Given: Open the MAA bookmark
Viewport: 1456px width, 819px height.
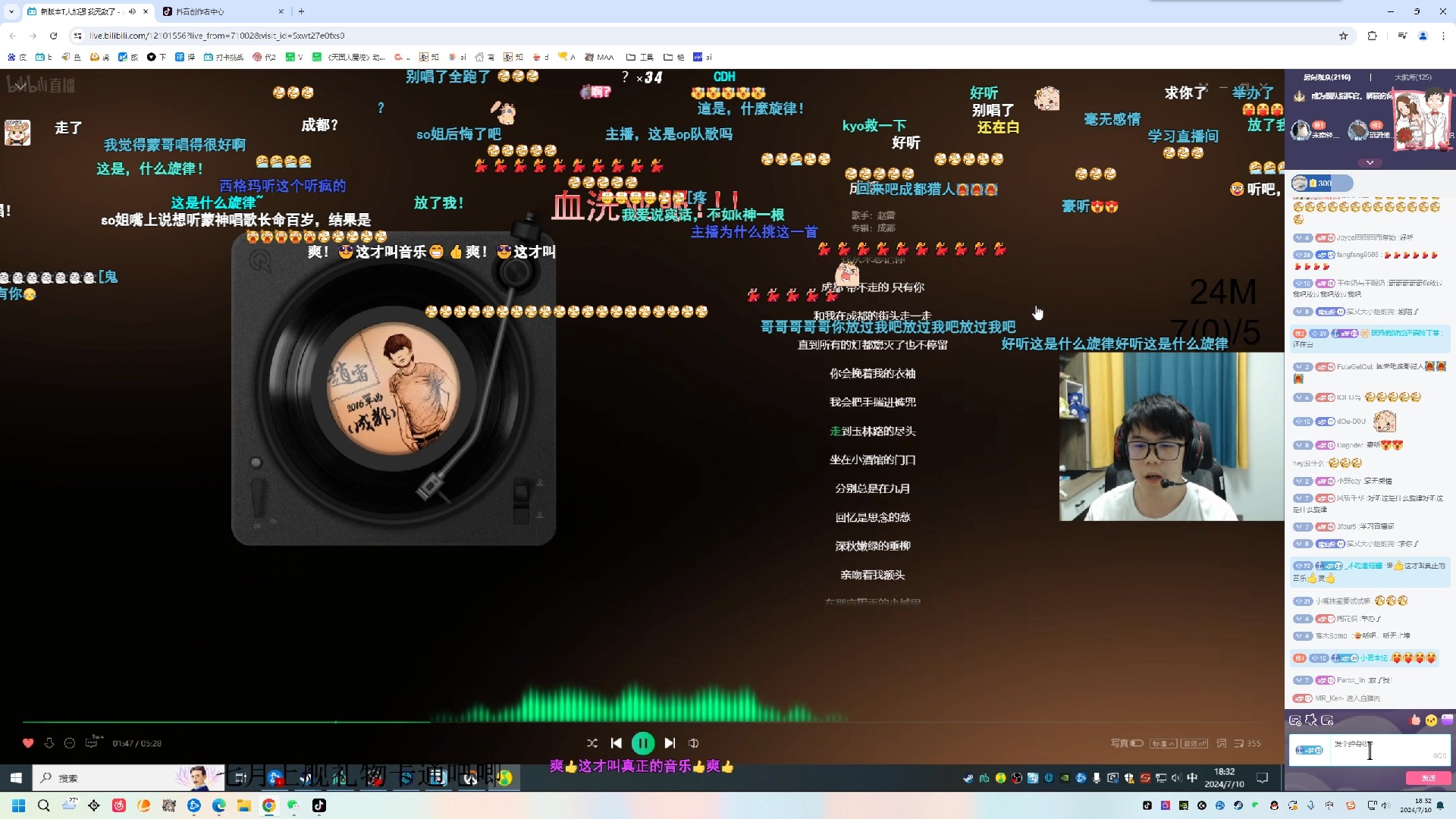Looking at the screenshot, I should click(599, 57).
